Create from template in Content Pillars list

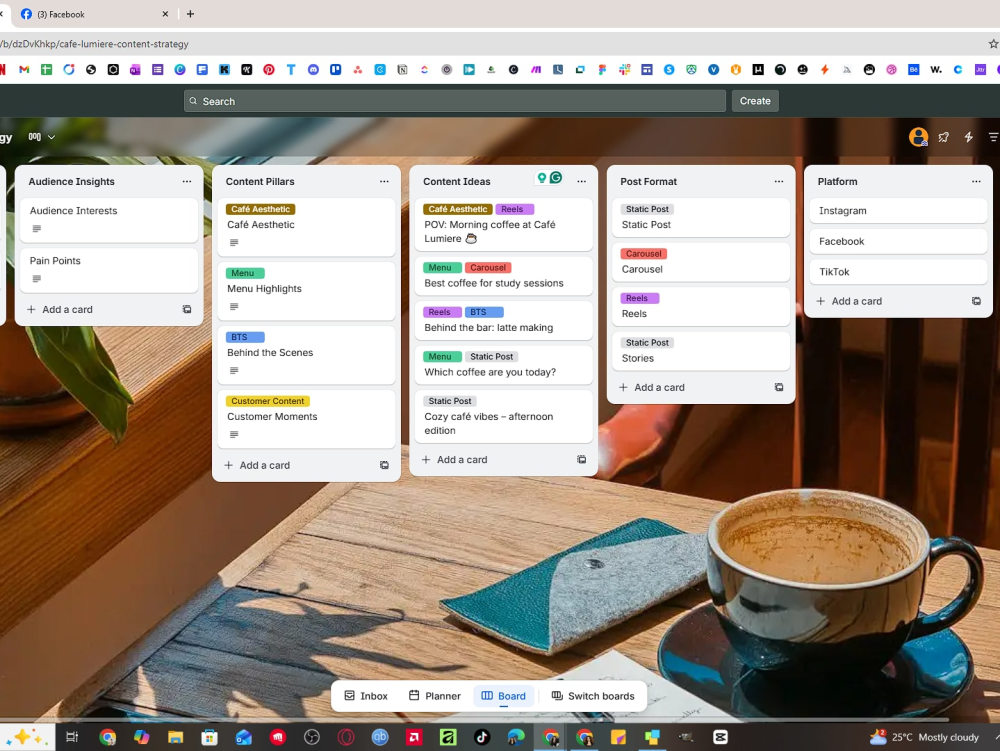coord(384,465)
